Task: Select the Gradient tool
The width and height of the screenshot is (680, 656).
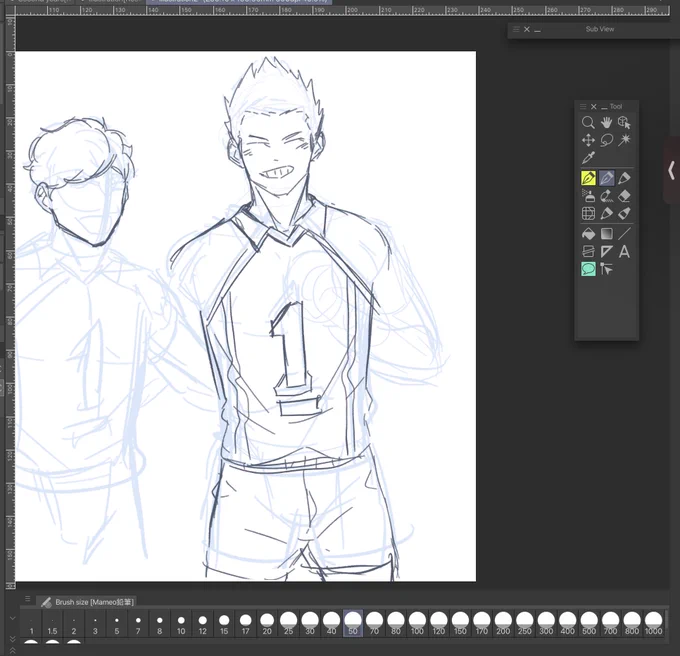Action: click(x=606, y=234)
